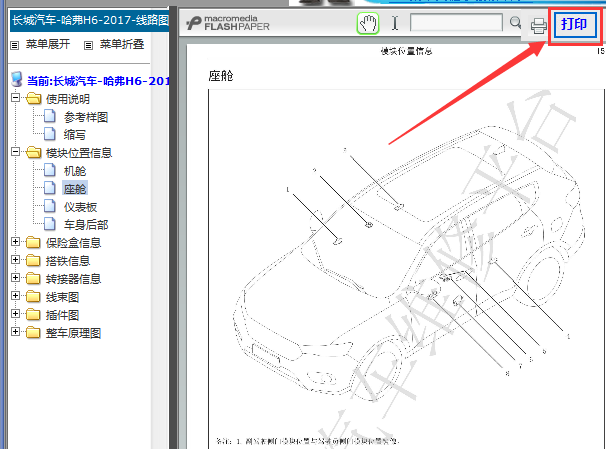This screenshot has width=606, height=449.
Task: Click the 仪表板 page icon
Action: 49,206
